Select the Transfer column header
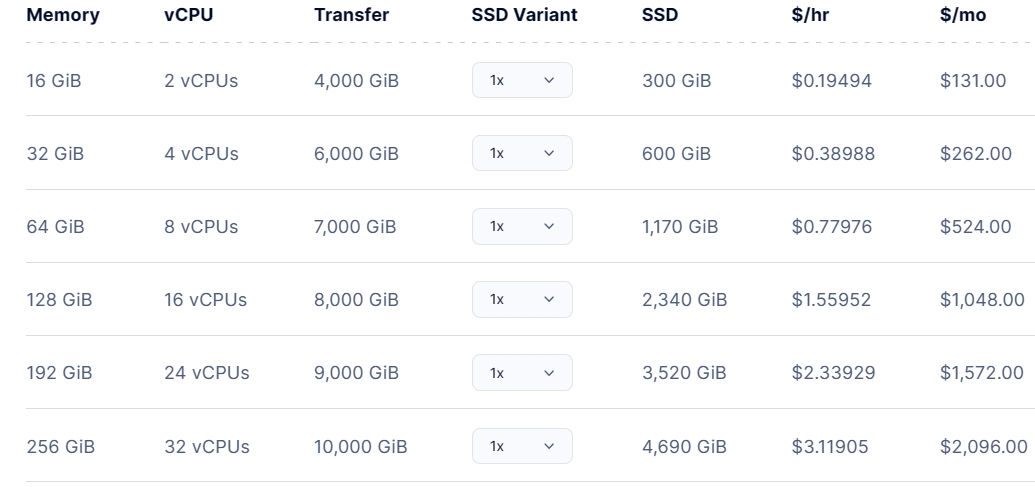The image size is (1035, 487). tap(351, 16)
